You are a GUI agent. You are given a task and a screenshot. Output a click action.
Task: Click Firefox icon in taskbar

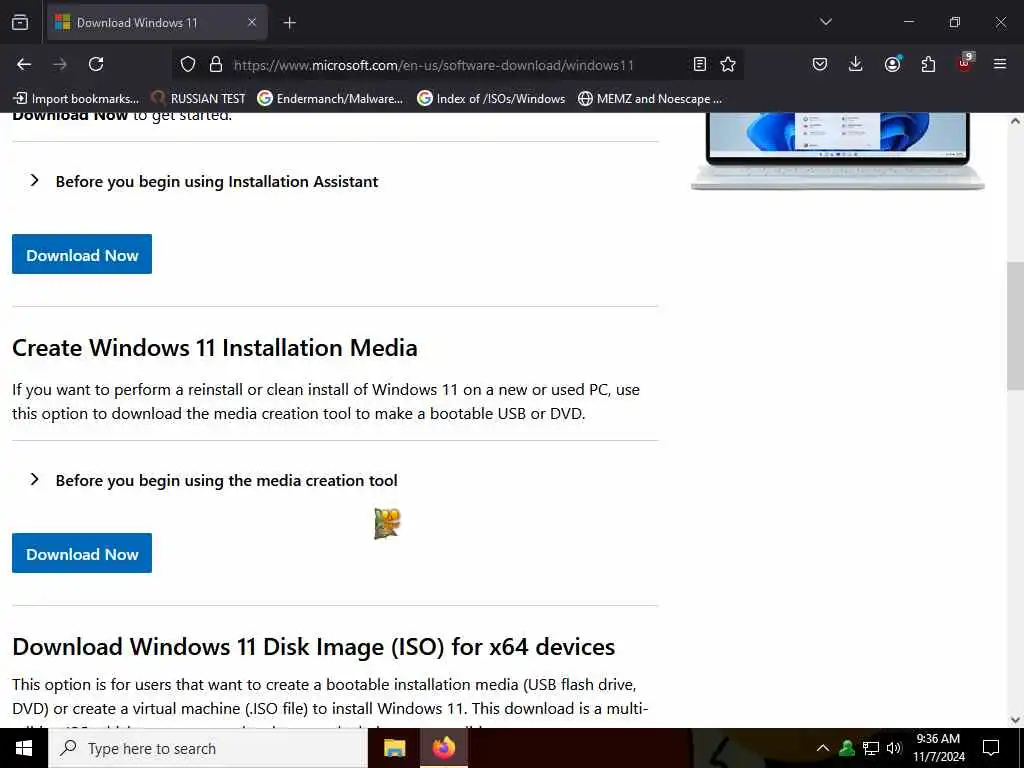443,748
